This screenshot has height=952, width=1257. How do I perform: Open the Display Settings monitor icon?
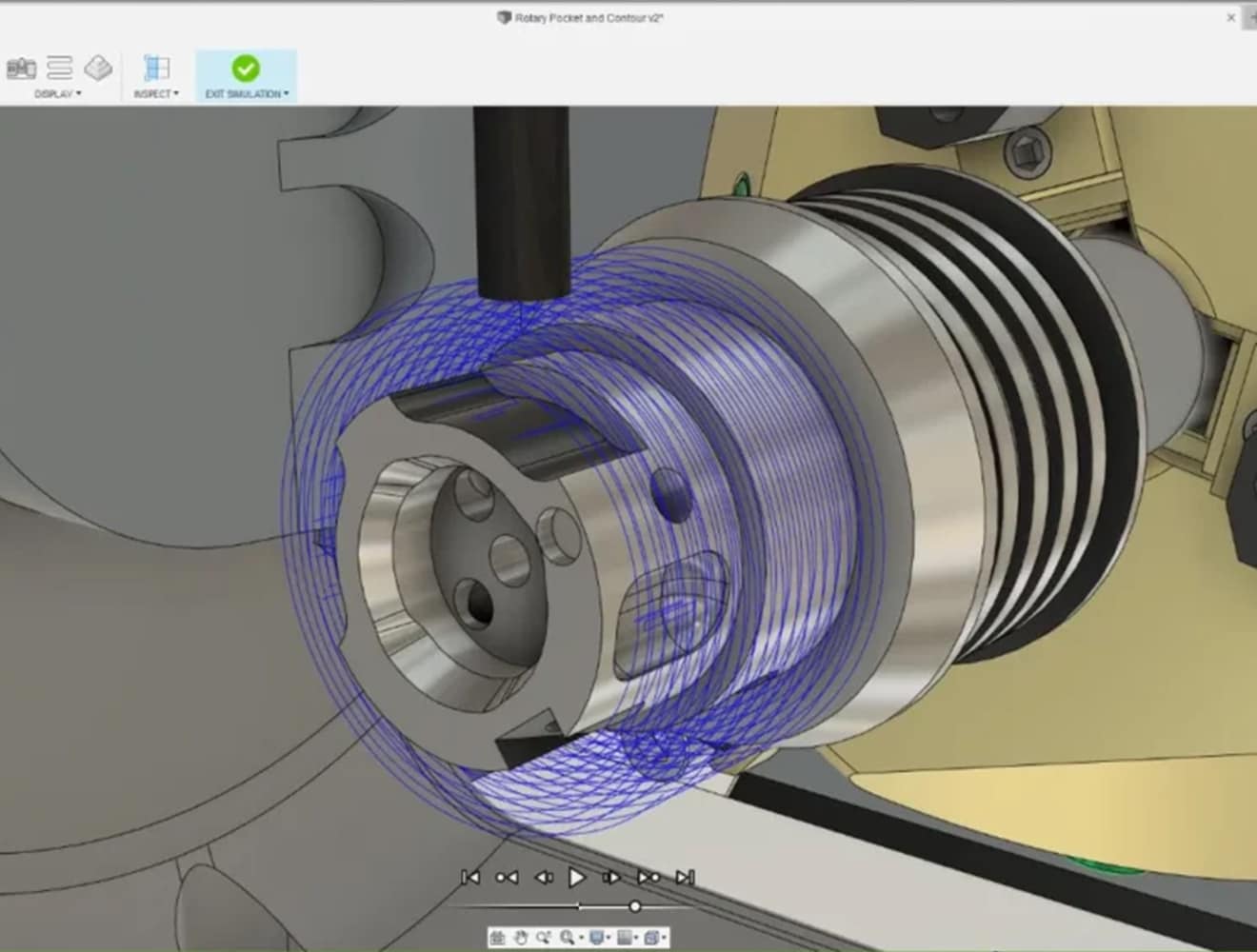click(x=596, y=938)
